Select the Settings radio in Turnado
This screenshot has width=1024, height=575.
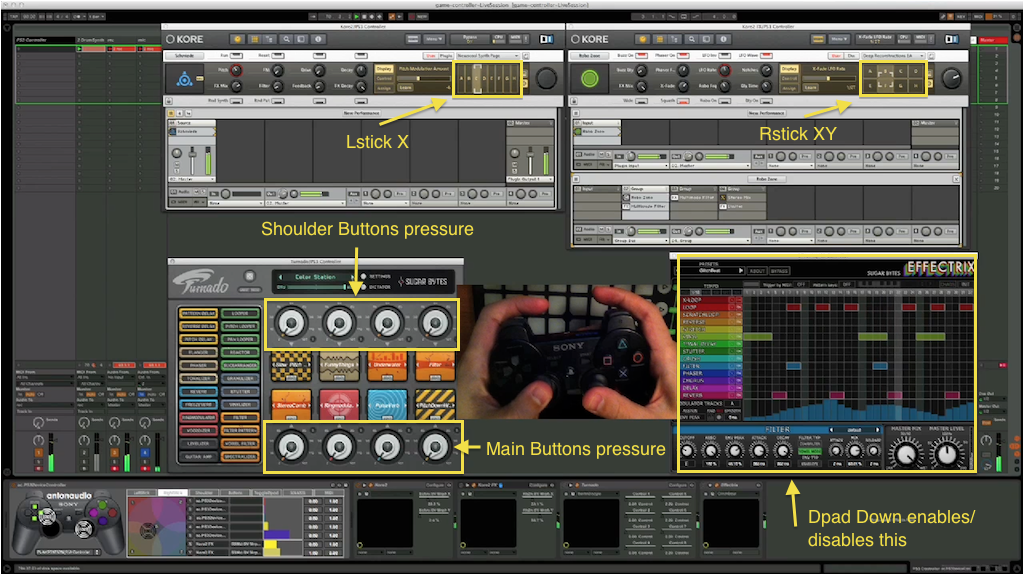(x=363, y=276)
